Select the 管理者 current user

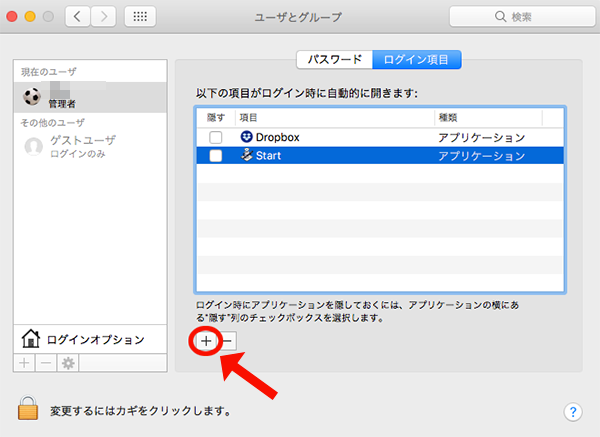click(x=90, y=97)
